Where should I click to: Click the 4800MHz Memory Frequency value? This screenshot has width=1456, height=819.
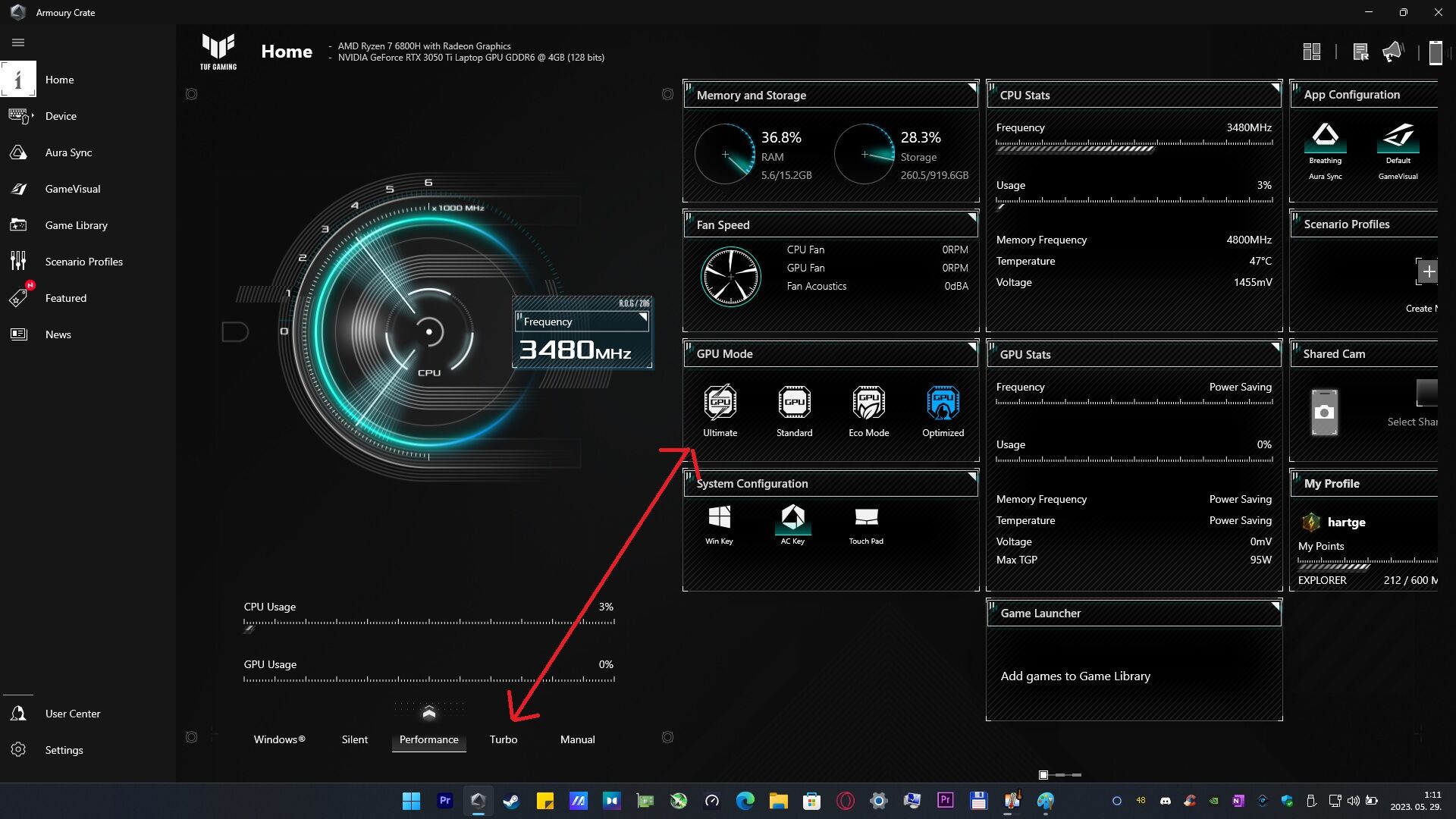click(1248, 240)
